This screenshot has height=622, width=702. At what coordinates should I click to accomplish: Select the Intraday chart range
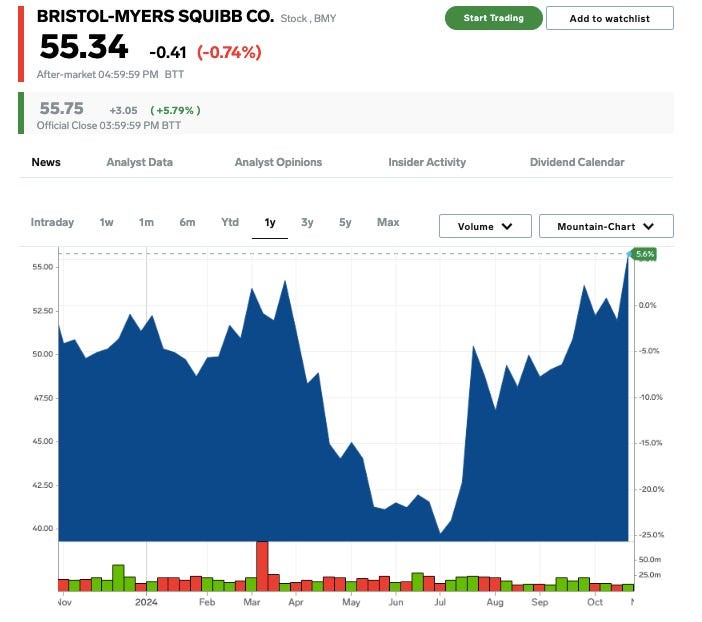click(x=52, y=222)
